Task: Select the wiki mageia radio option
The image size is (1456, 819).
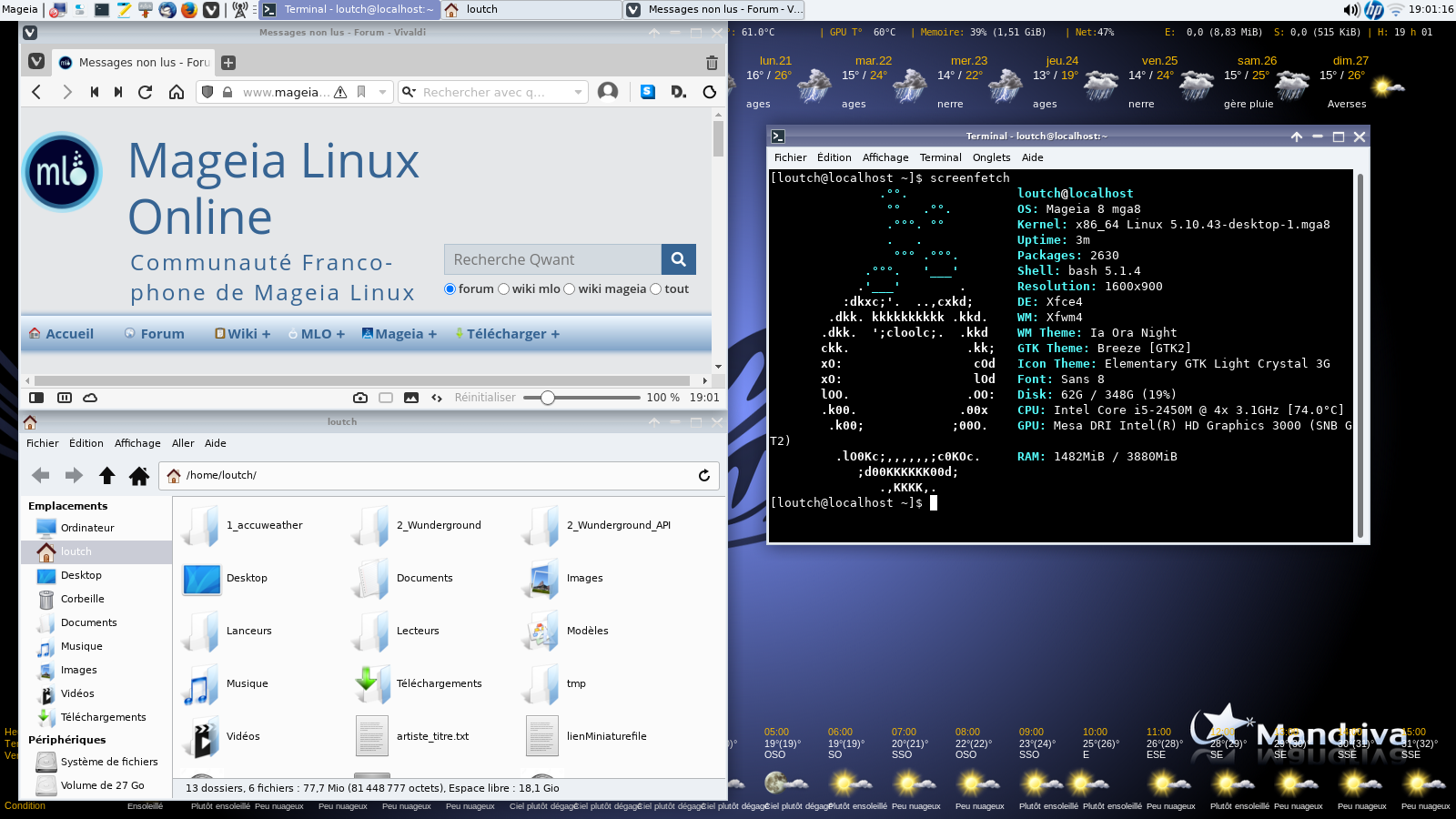Action: tap(570, 288)
